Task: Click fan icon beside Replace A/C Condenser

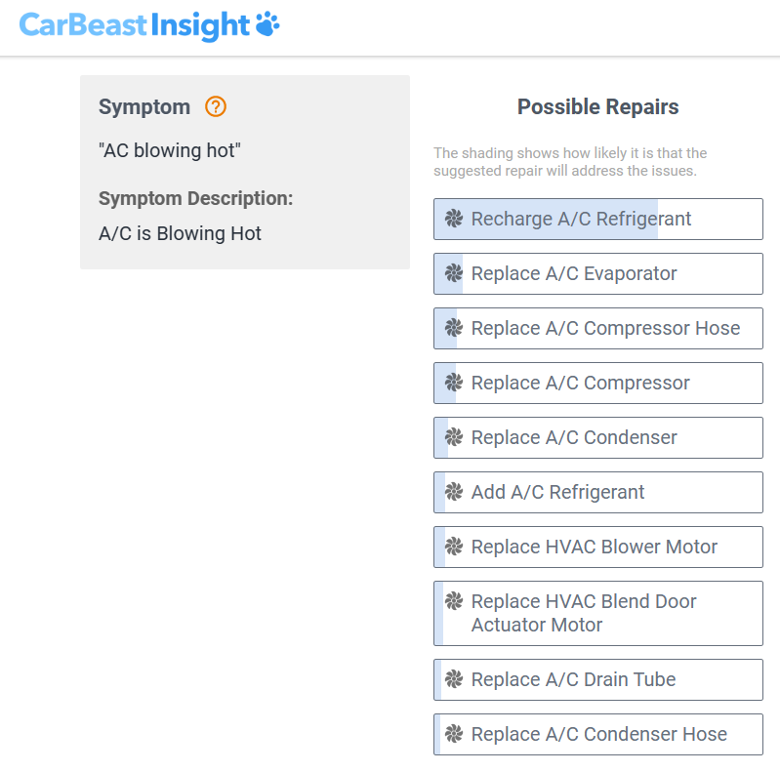Action: click(x=454, y=437)
